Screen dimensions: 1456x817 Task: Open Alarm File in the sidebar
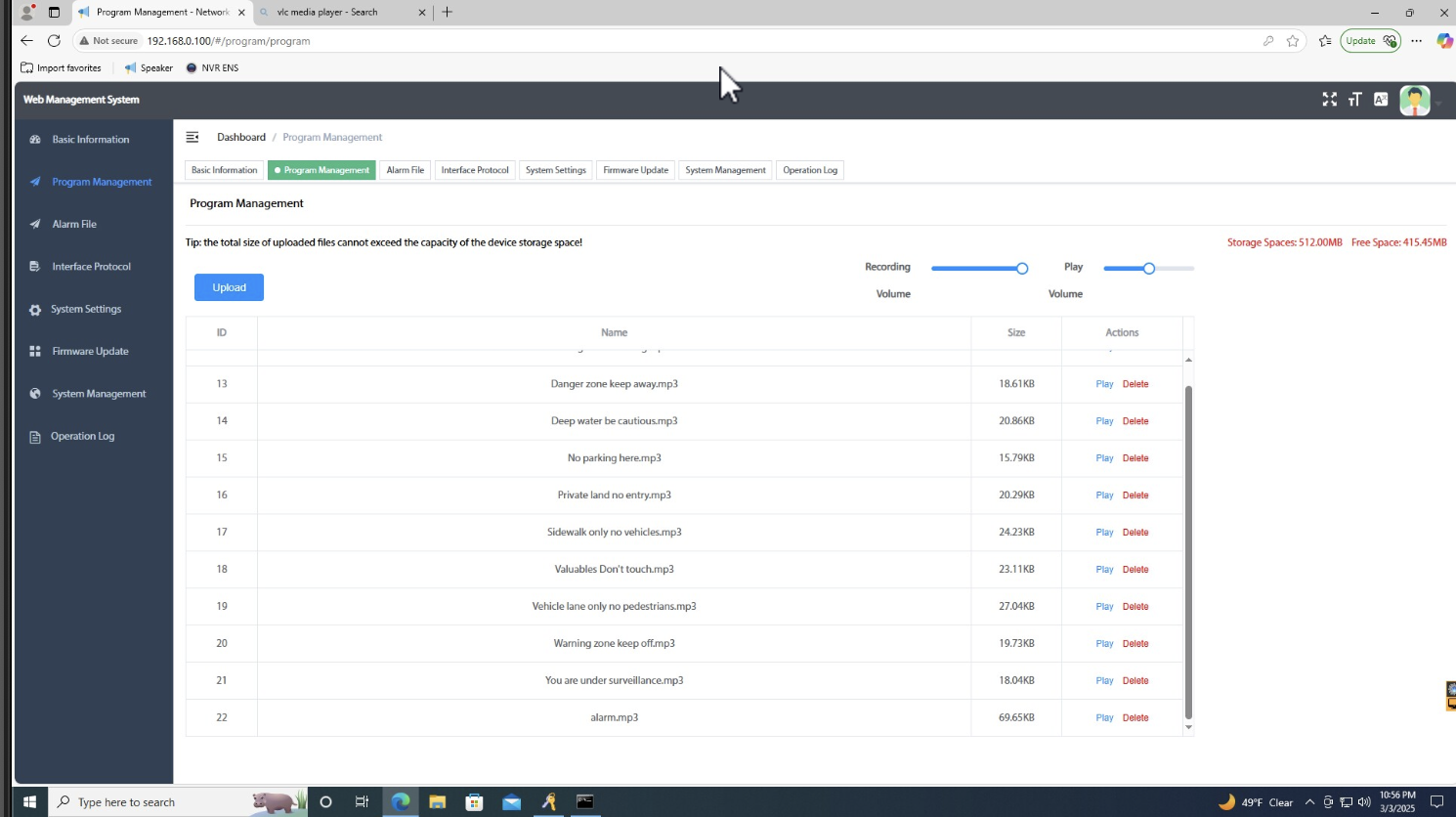[74, 224]
